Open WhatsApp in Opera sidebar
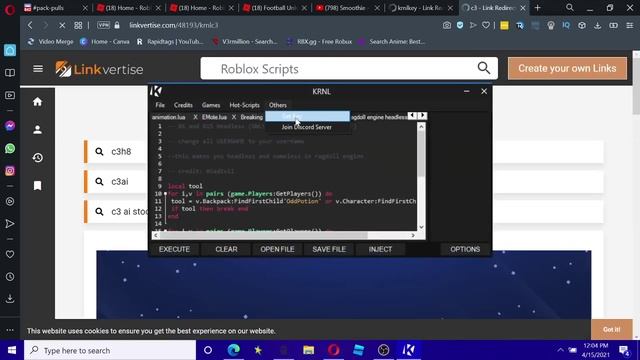Screen dimensions: 640x360 10,148
